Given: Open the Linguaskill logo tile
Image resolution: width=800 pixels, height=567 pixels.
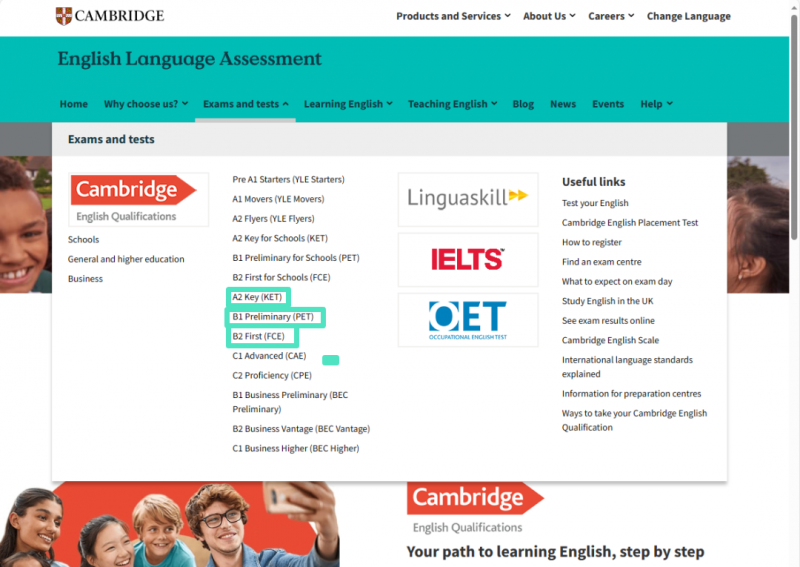Looking at the screenshot, I should point(468,200).
